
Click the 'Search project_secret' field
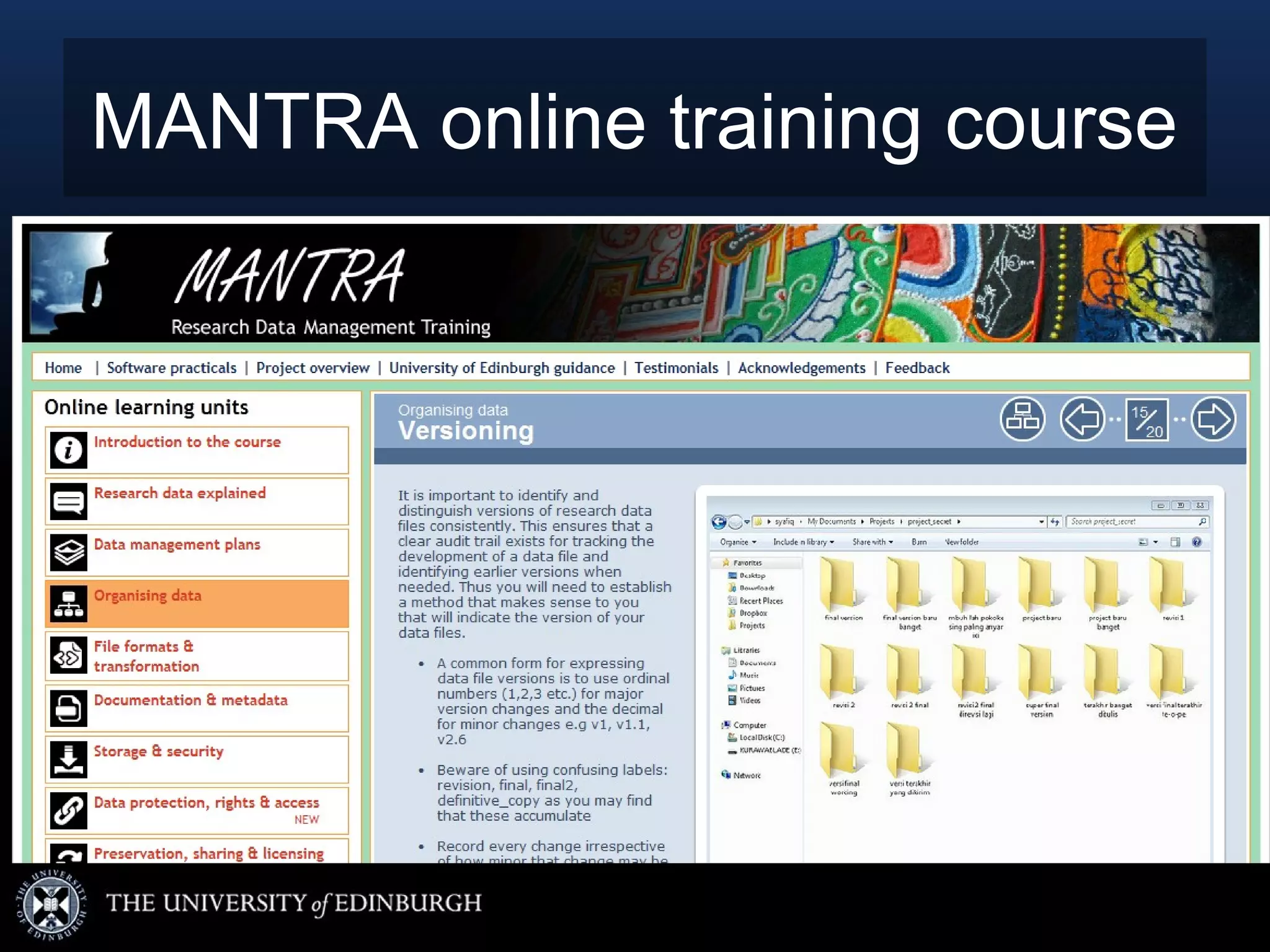point(1138,522)
